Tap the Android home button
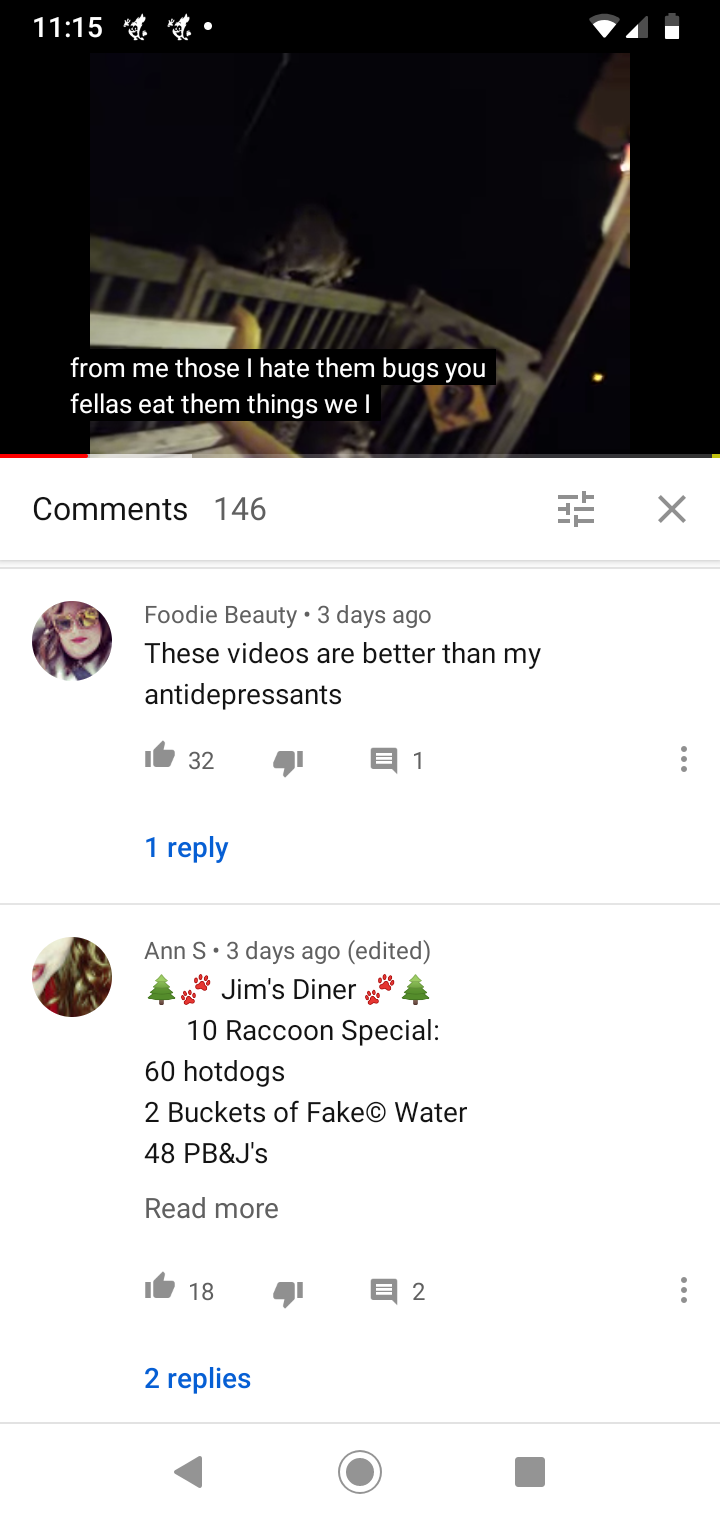The image size is (720, 1520). 360,1472
